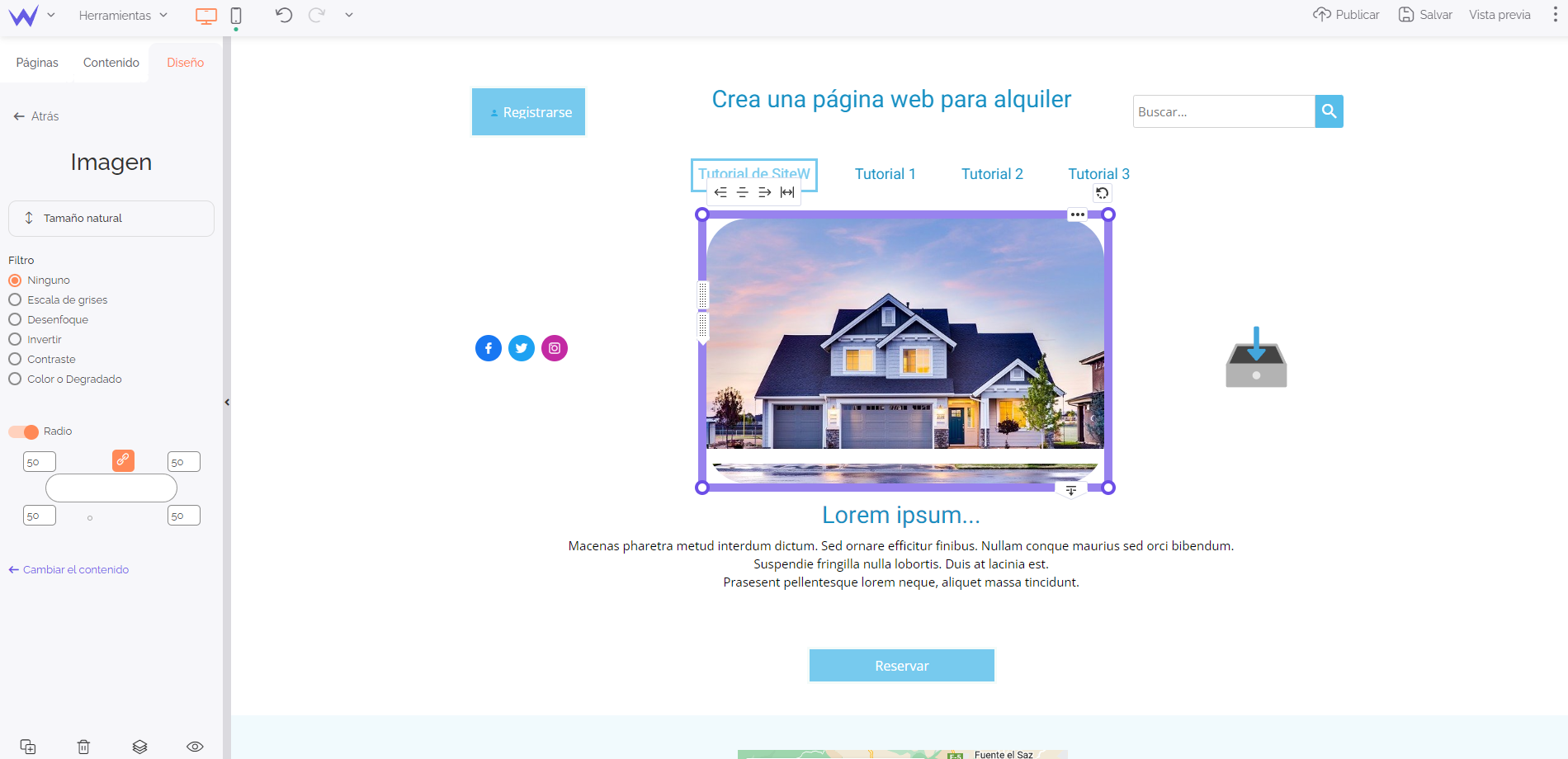This screenshot has height=759, width=1568.
Task: Click the download box icon
Action: 1256,357
